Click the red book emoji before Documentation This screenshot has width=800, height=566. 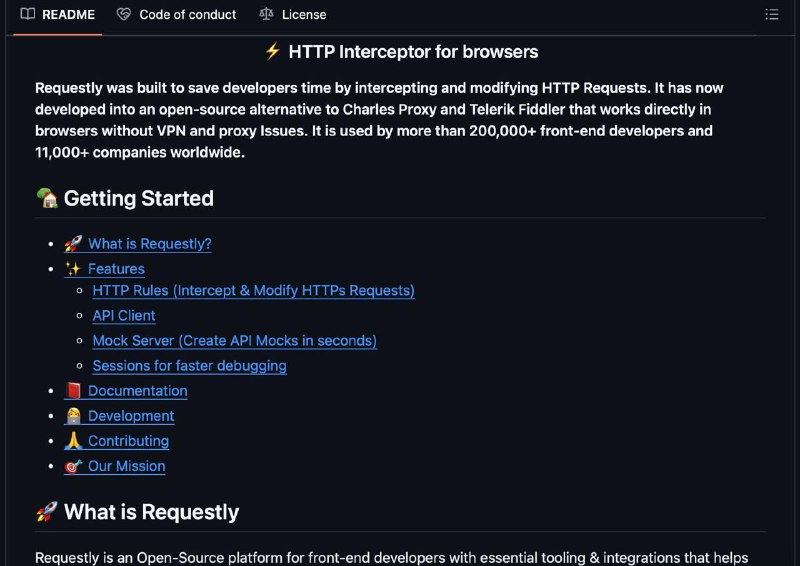tap(73, 391)
